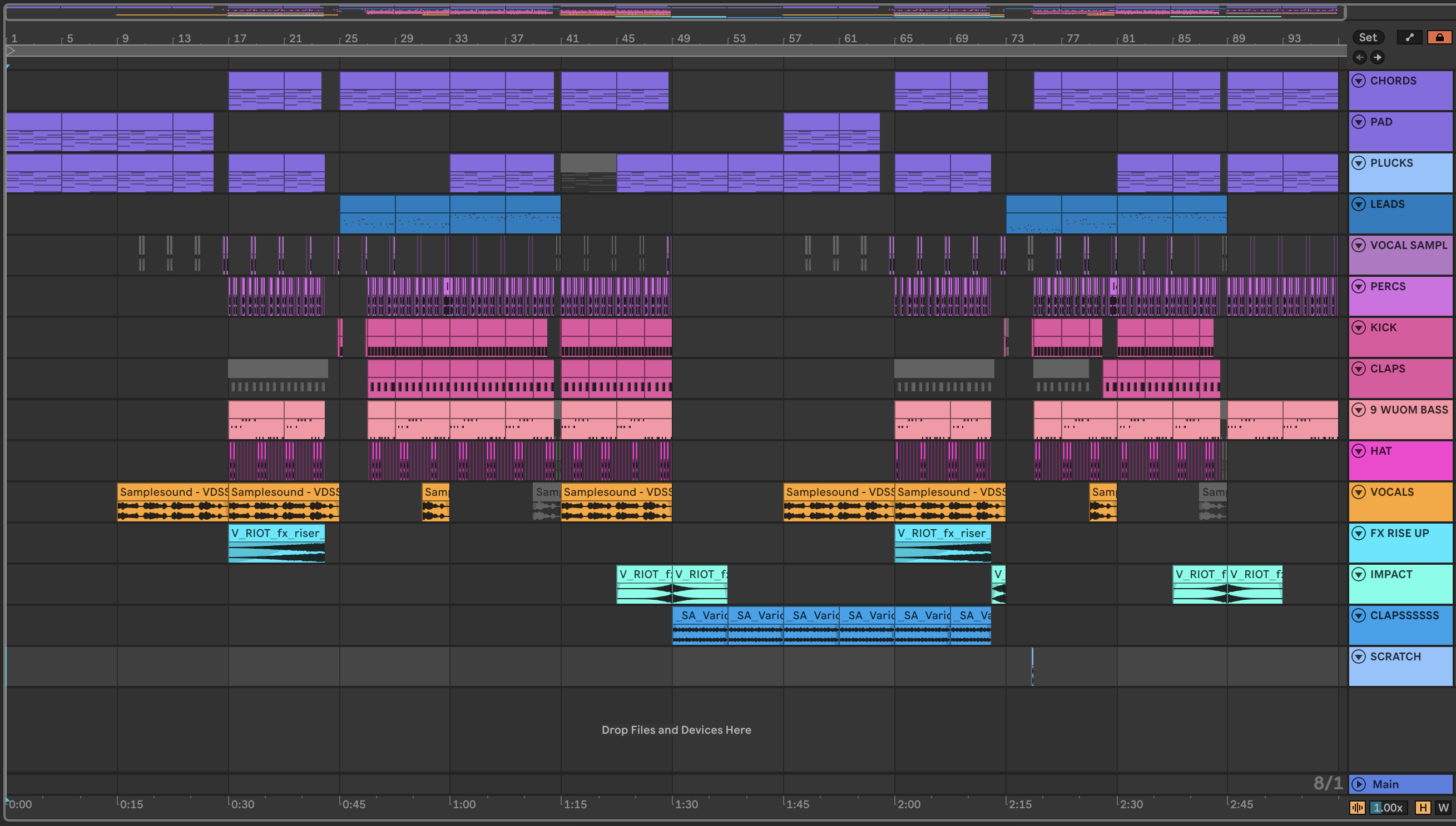Collapse the CHORDS track
The height and width of the screenshot is (826, 1456).
[x=1359, y=81]
